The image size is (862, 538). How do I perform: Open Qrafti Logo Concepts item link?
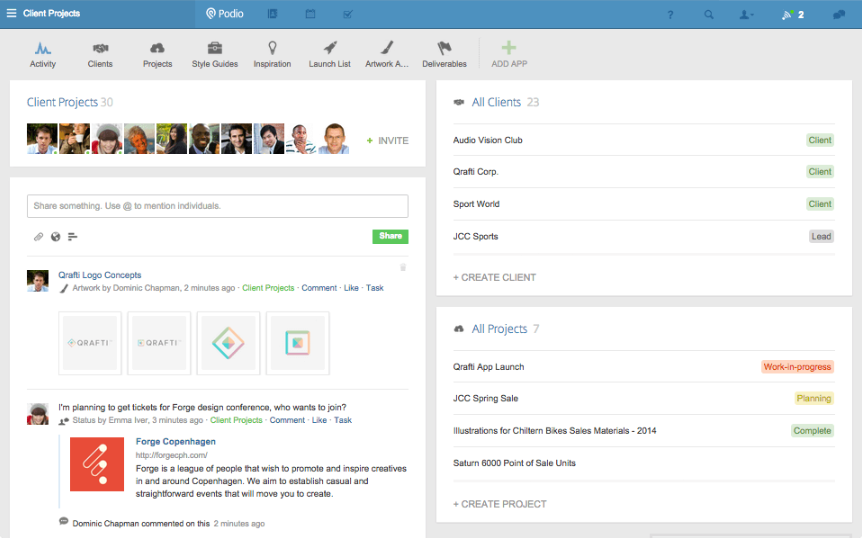coord(100,275)
